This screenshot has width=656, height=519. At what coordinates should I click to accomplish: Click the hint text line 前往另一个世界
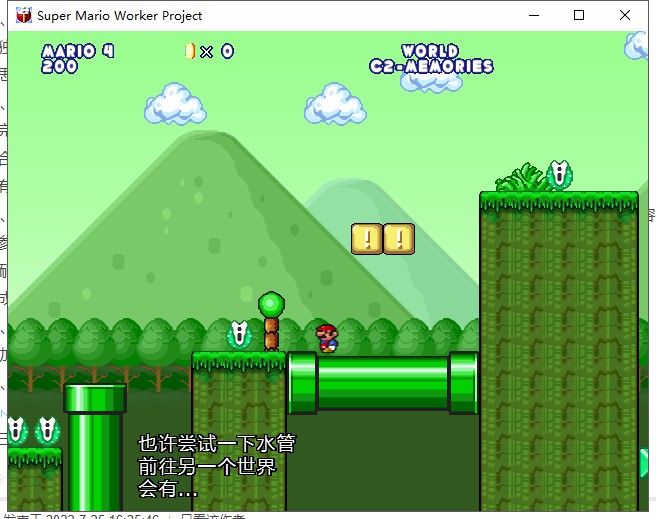click(x=207, y=466)
